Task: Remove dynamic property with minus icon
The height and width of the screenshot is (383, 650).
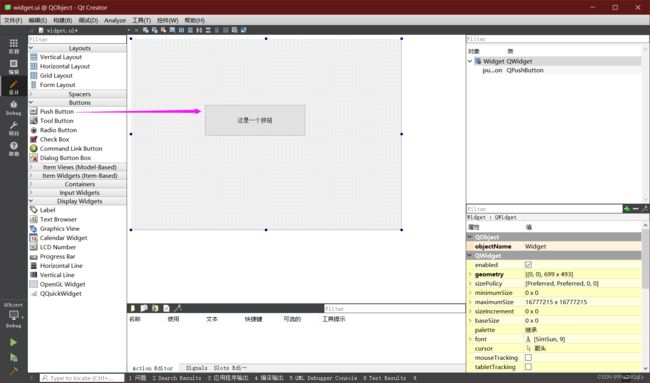Action: 636,208
